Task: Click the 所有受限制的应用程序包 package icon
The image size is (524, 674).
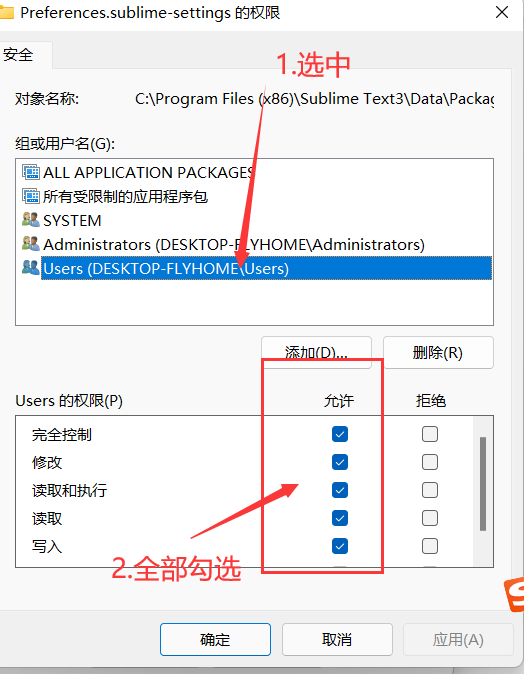Action: [x=31, y=196]
